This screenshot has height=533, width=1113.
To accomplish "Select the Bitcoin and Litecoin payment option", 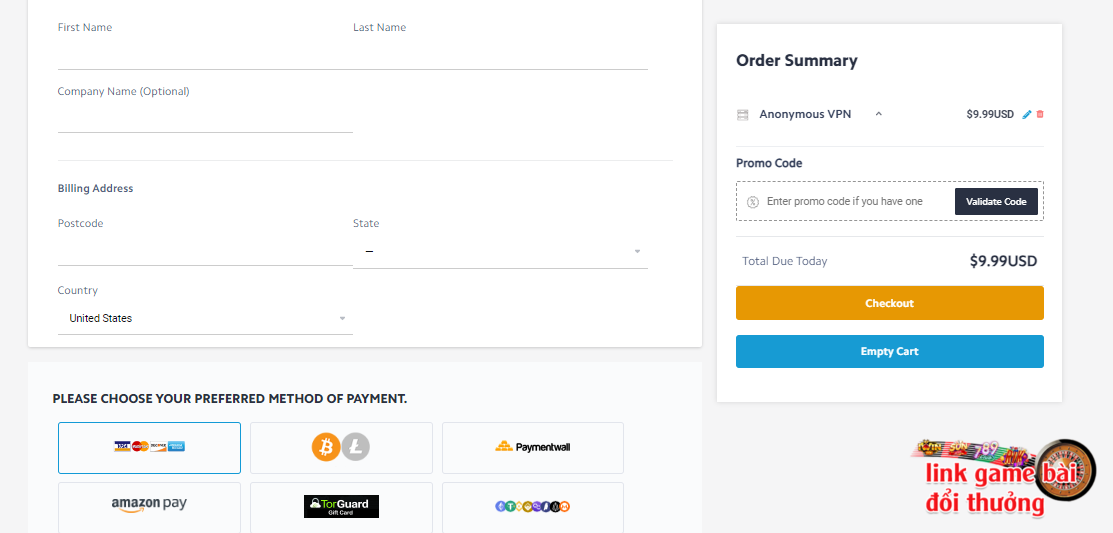I will pos(341,448).
